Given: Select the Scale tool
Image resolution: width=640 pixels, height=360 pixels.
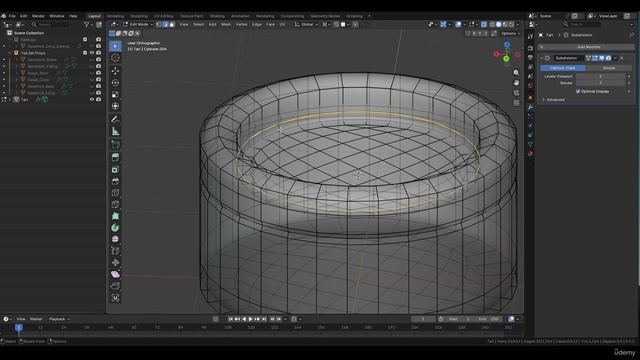Looking at the screenshot, I should coord(116,95).
